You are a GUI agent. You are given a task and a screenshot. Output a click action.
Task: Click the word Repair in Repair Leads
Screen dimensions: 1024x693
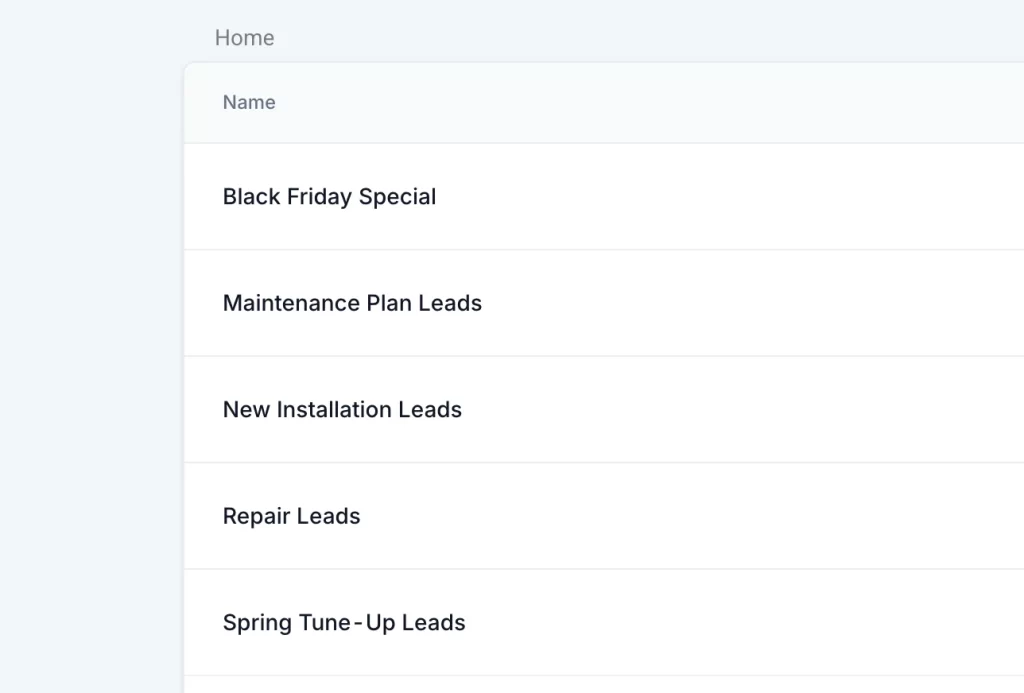coord(253,516)
